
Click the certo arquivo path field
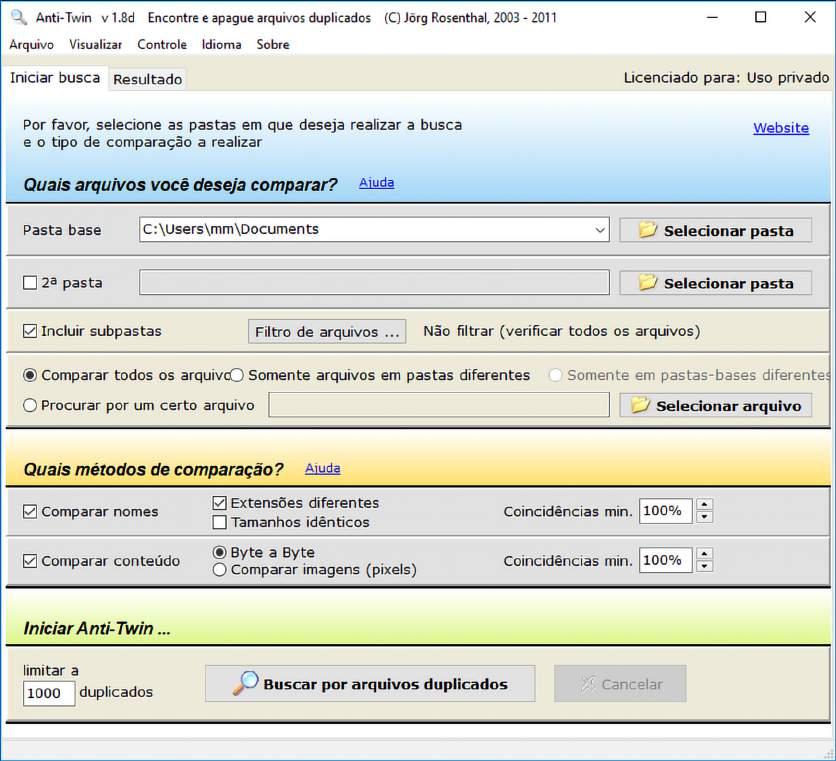439,405
